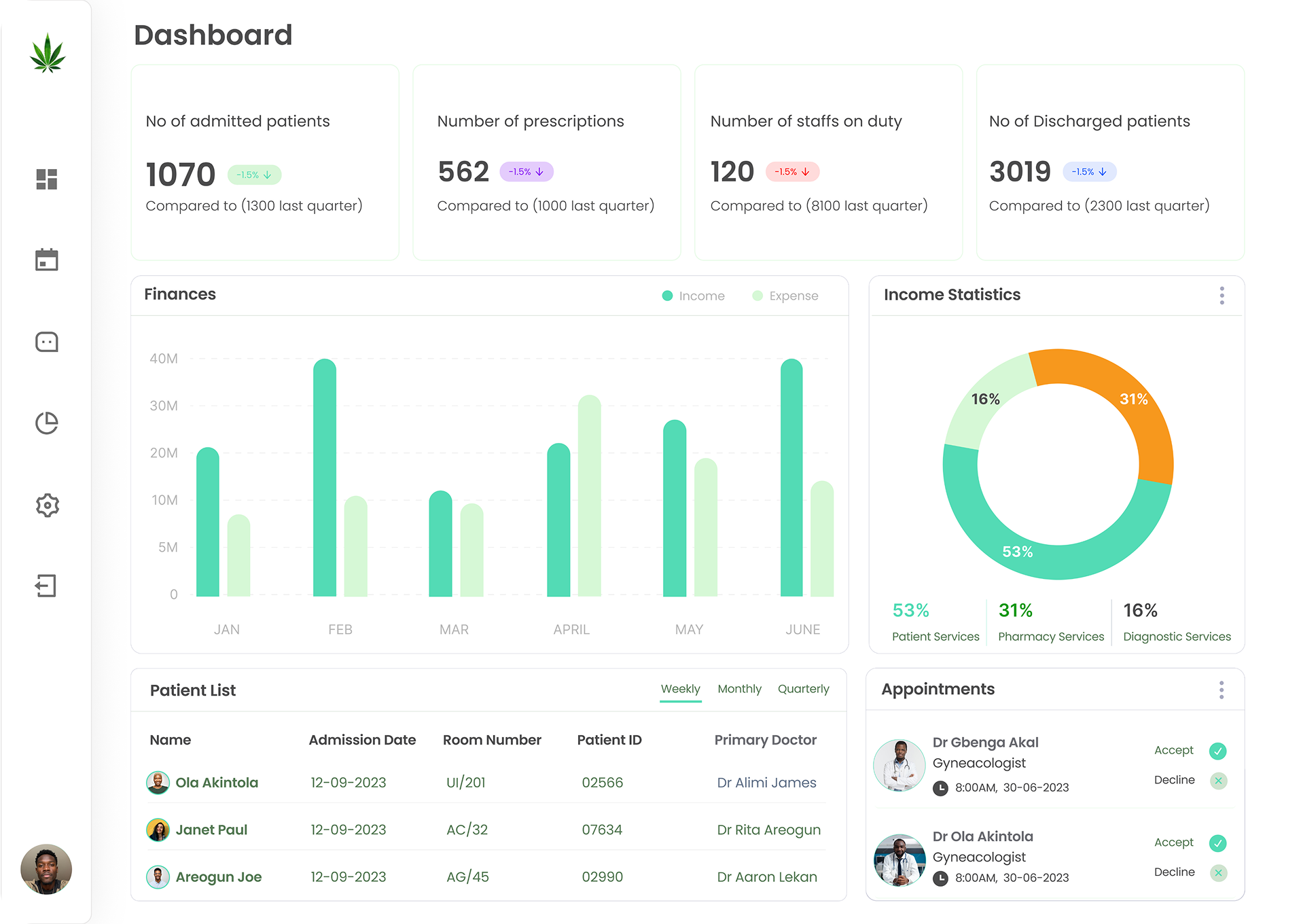Screen dimensions: 1301x924
Task: Click the Dr Rita Areogun doctor link
Action: point(768,830)
